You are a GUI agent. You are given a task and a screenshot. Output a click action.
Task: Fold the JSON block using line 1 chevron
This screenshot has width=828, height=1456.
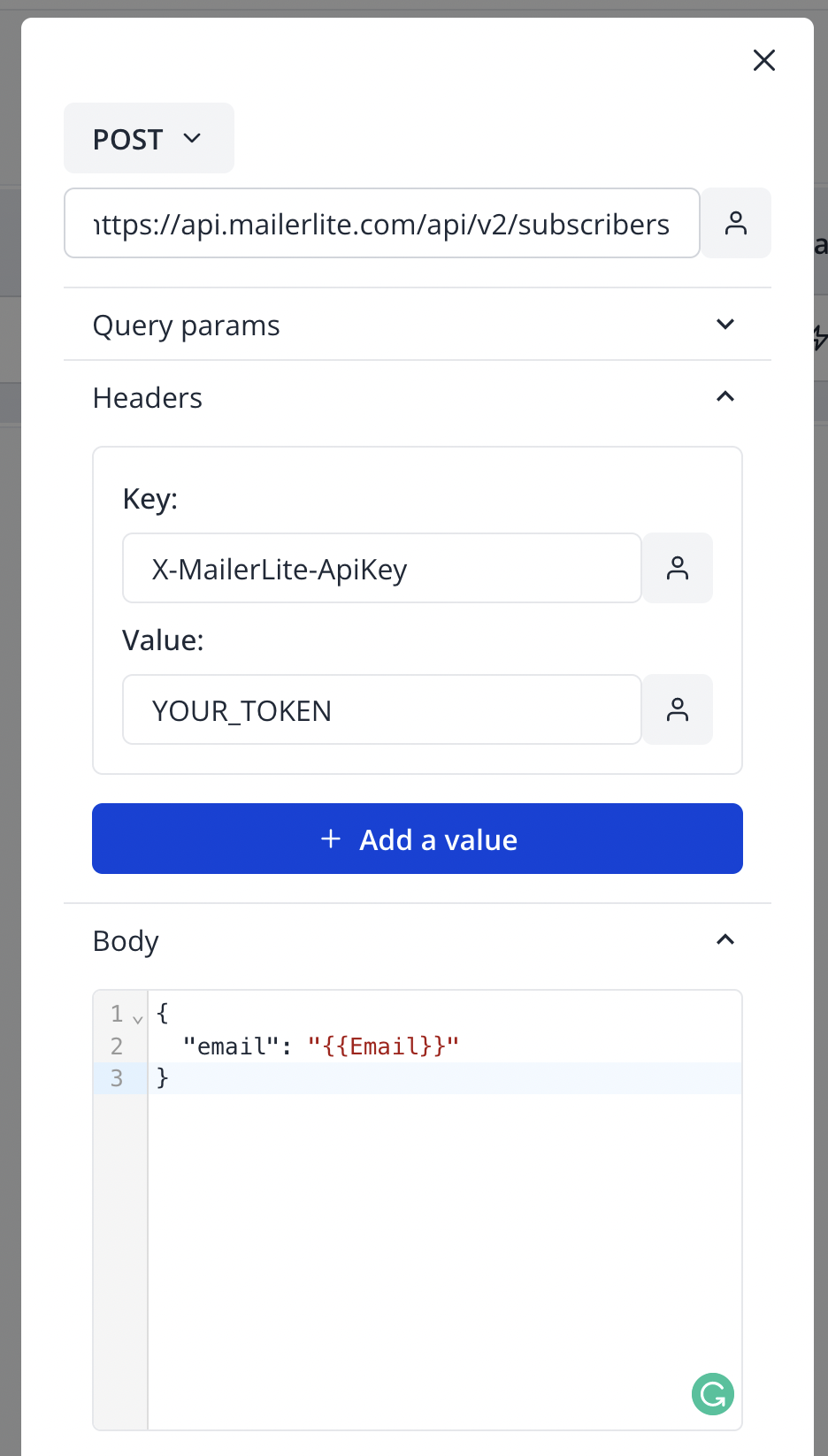point(136,1017)
